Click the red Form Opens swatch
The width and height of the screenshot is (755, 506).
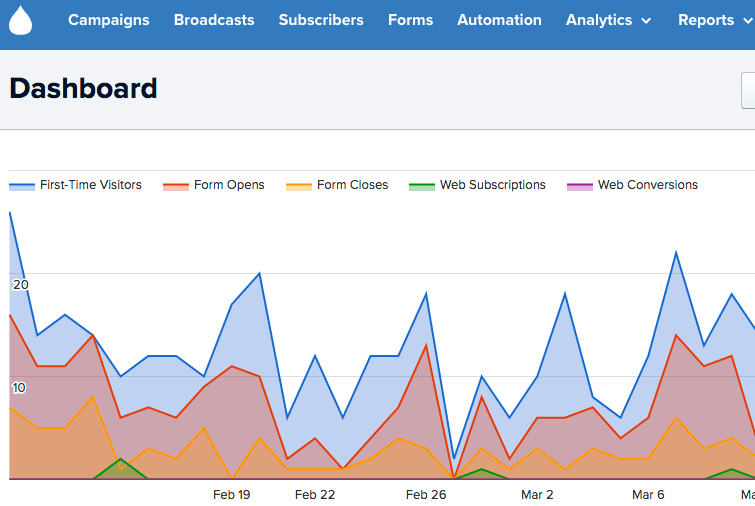[176, 186]
